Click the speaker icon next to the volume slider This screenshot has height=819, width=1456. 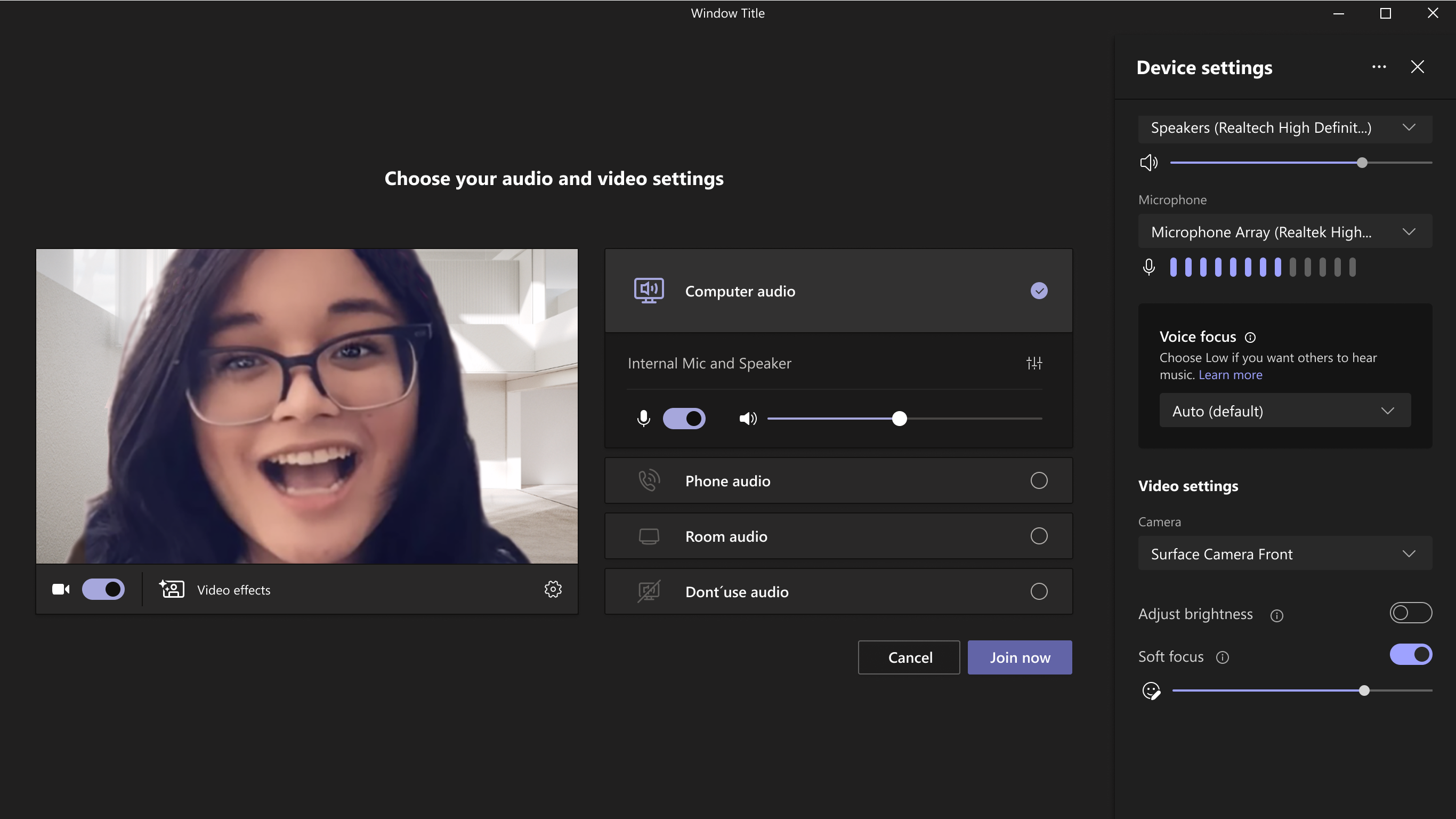(x=748, y=419)
